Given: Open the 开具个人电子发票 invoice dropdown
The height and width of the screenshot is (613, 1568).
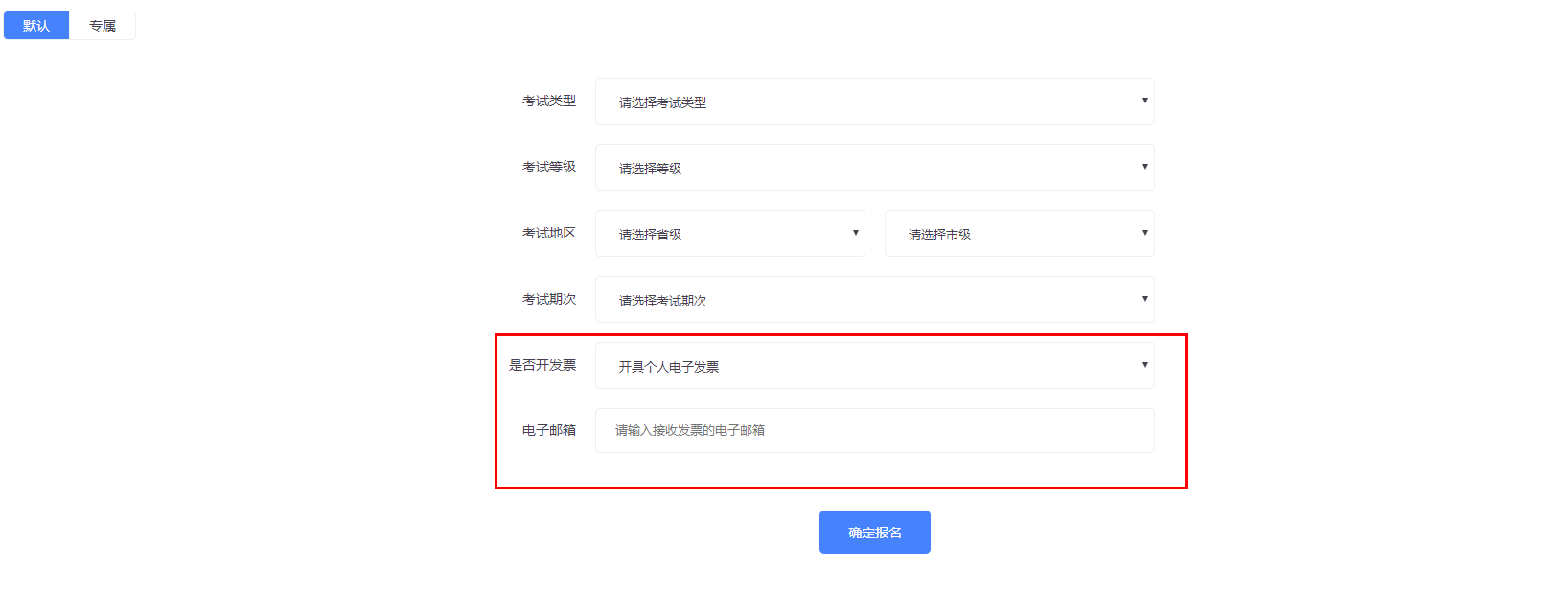Looking at the screenshot, I should [873, 366].
